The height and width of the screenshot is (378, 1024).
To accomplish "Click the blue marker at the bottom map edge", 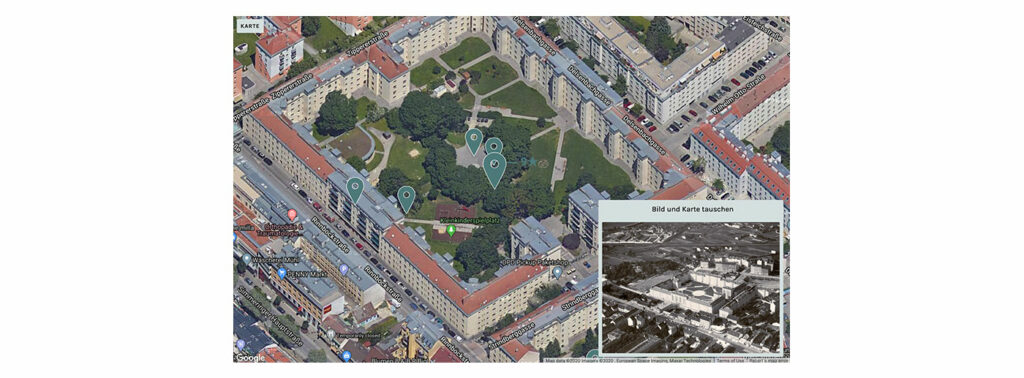I will [346, 356].
